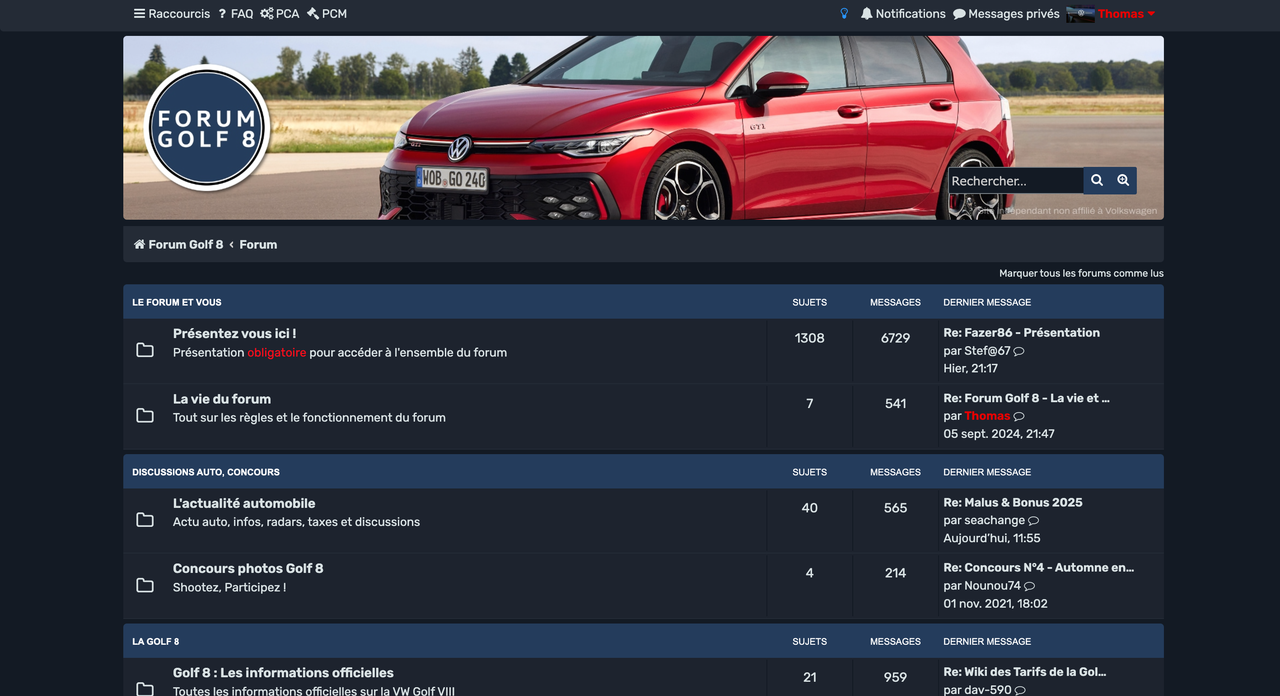
Task: Open Notifications bell menu
Action: (903, 14)
